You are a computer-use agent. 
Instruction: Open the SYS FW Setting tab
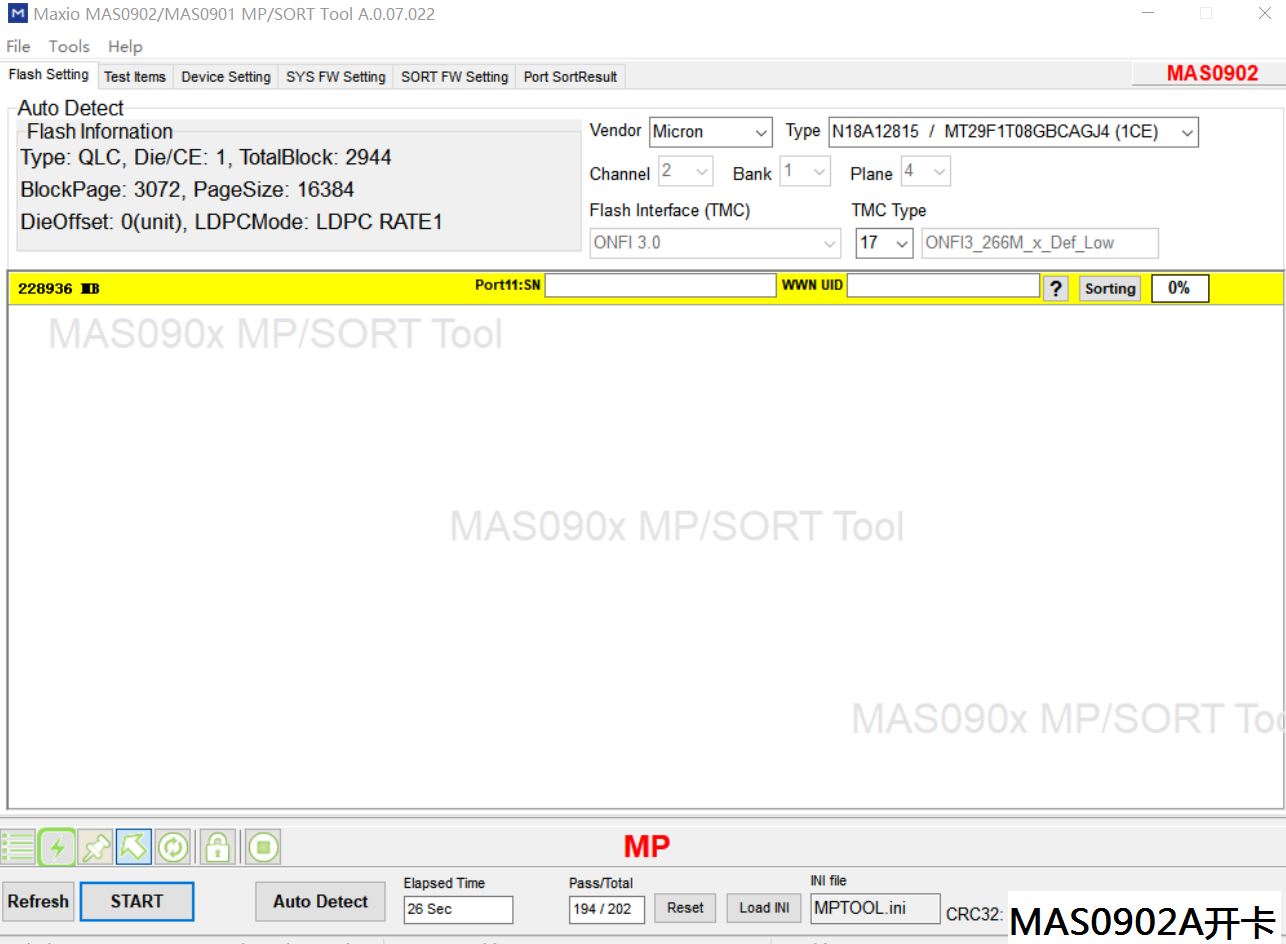tap(336, 77)
